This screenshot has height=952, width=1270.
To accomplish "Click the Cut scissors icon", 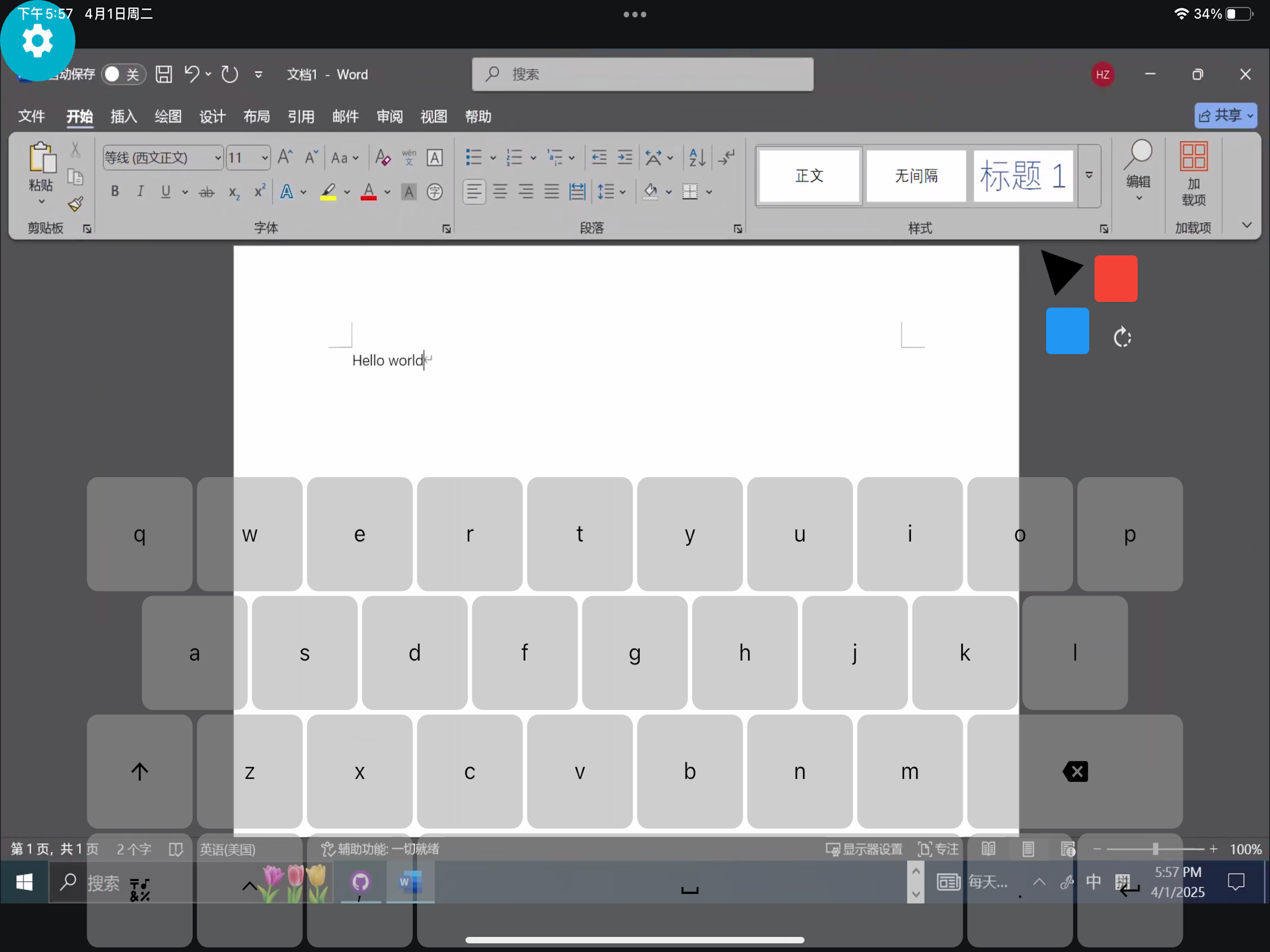I will pyautogui.click(x=75, y=150).
